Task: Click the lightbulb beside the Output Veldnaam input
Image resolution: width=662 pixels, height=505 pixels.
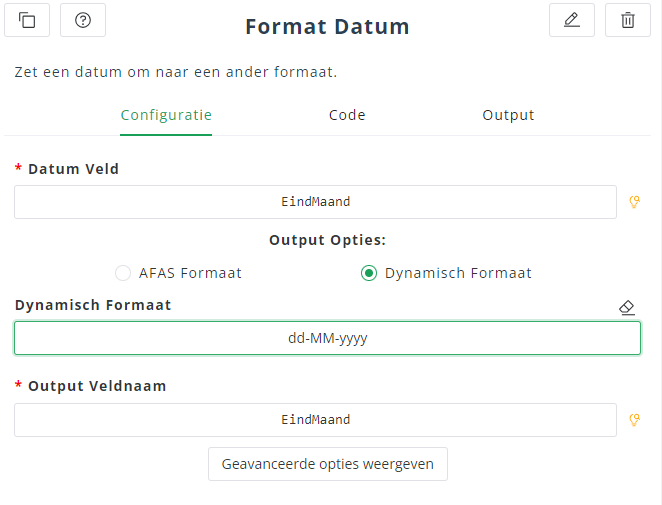Action: (x=634, y=420)
